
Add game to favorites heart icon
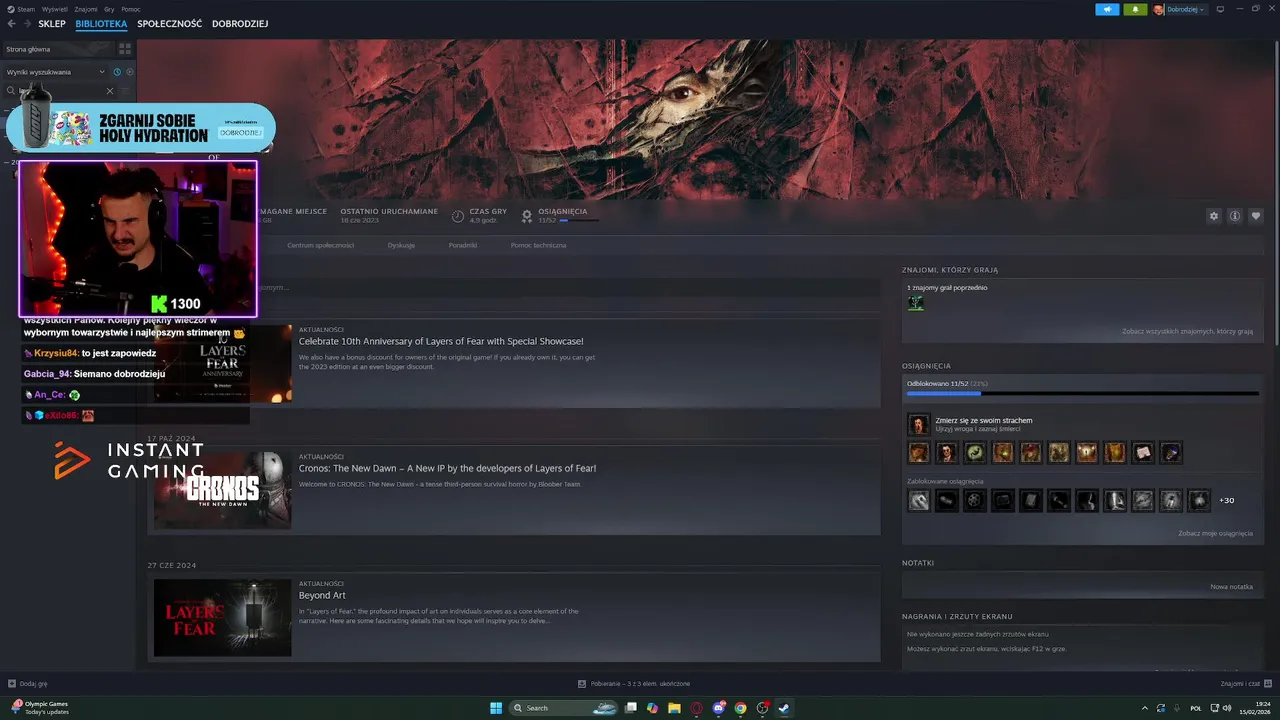1256,216
